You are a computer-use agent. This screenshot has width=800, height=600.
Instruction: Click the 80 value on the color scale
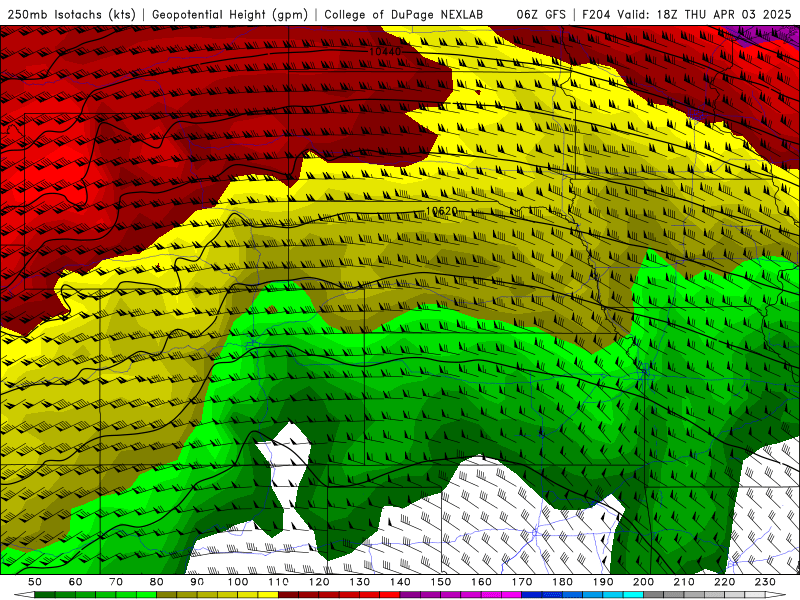pos(156,582)
